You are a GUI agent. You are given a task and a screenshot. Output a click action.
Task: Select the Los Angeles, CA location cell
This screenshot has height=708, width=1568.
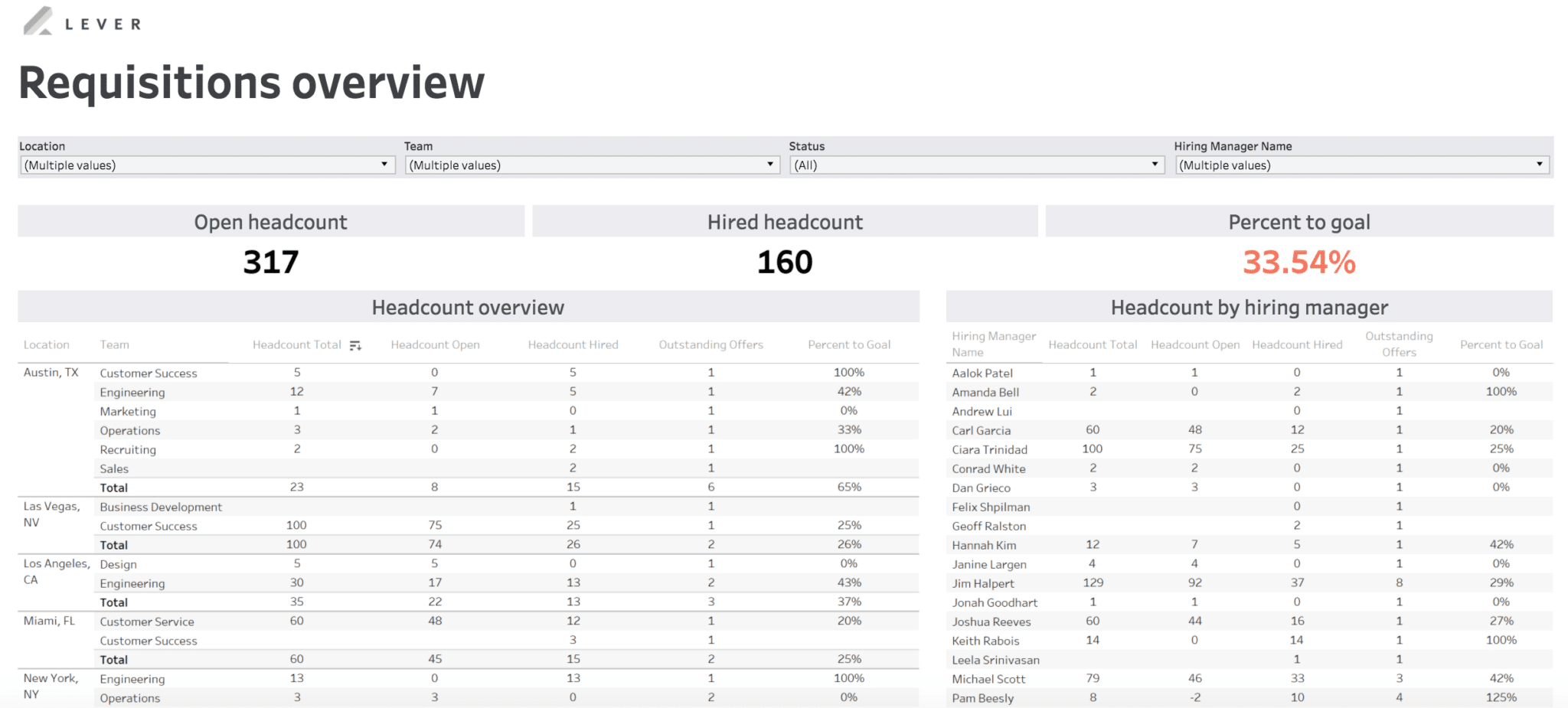(x=56, y=572)
